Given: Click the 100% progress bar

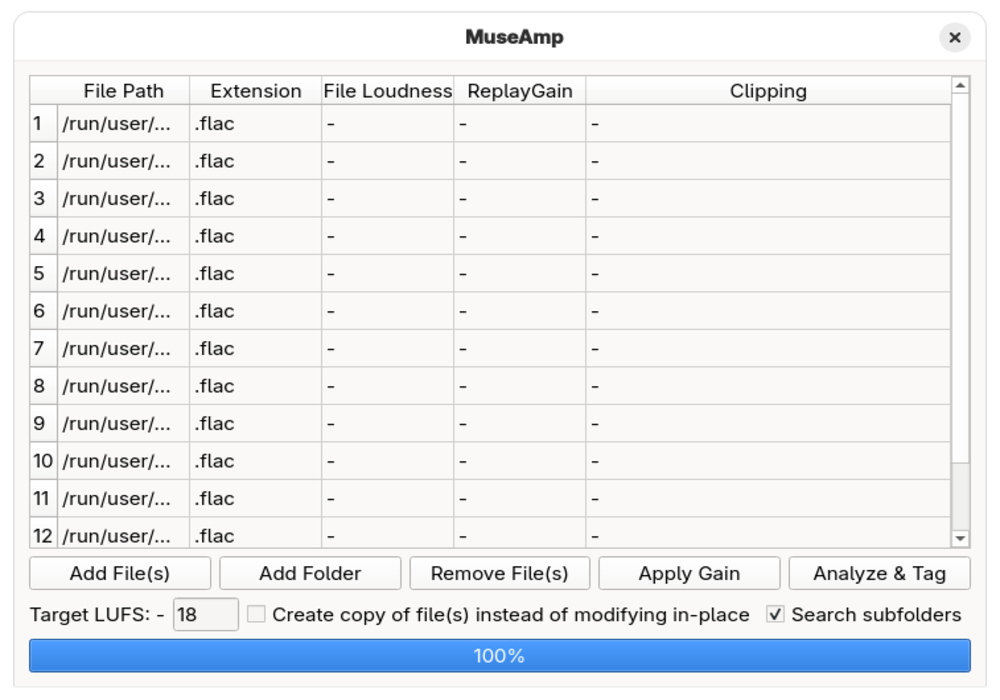Looking at the screenshot, I should (499, 655).
